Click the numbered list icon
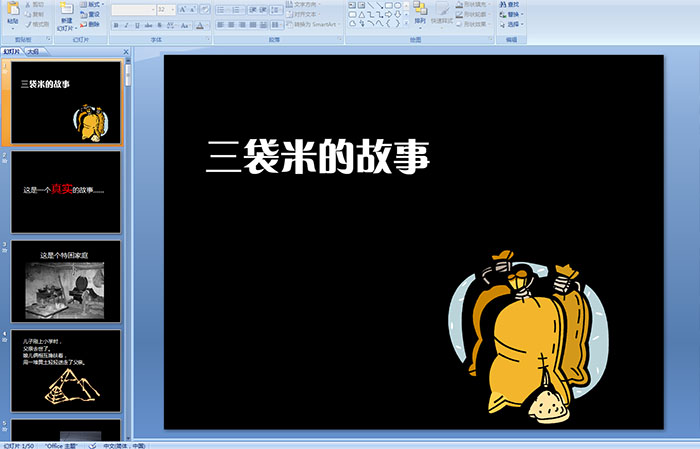 (238, 9)
